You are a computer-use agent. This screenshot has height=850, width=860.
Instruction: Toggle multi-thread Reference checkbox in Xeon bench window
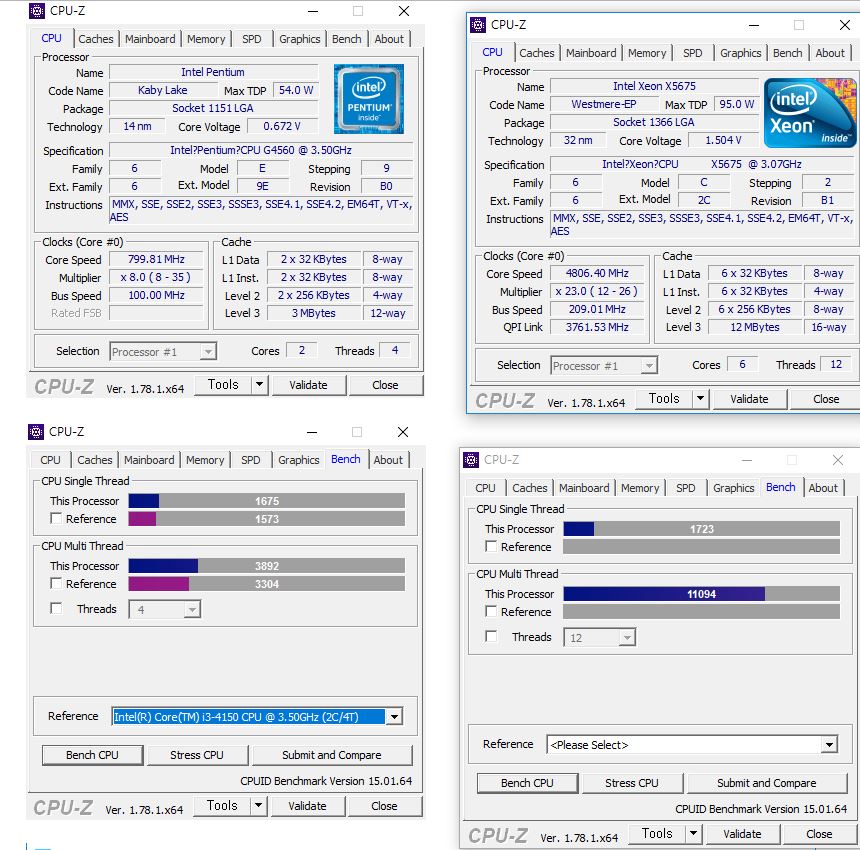(x=491, y=611)
